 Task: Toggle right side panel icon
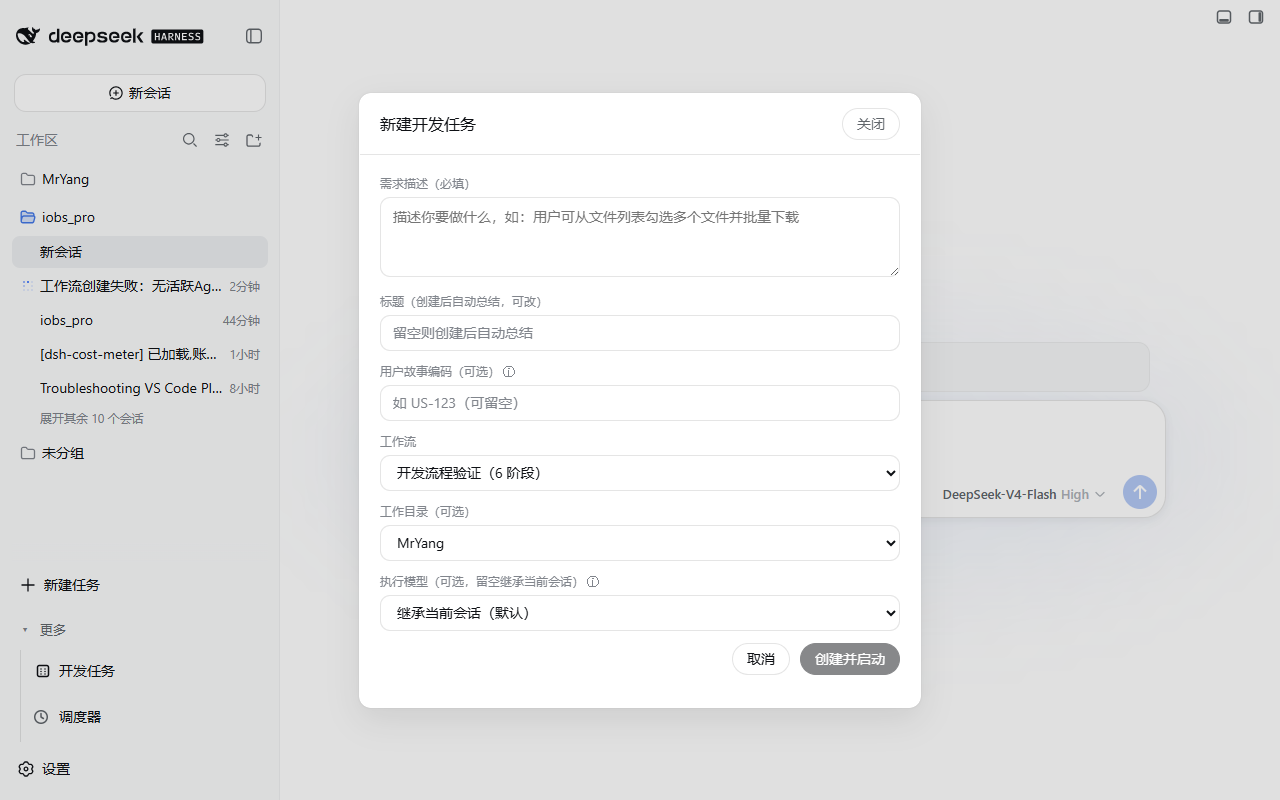tap(1256, 17)
